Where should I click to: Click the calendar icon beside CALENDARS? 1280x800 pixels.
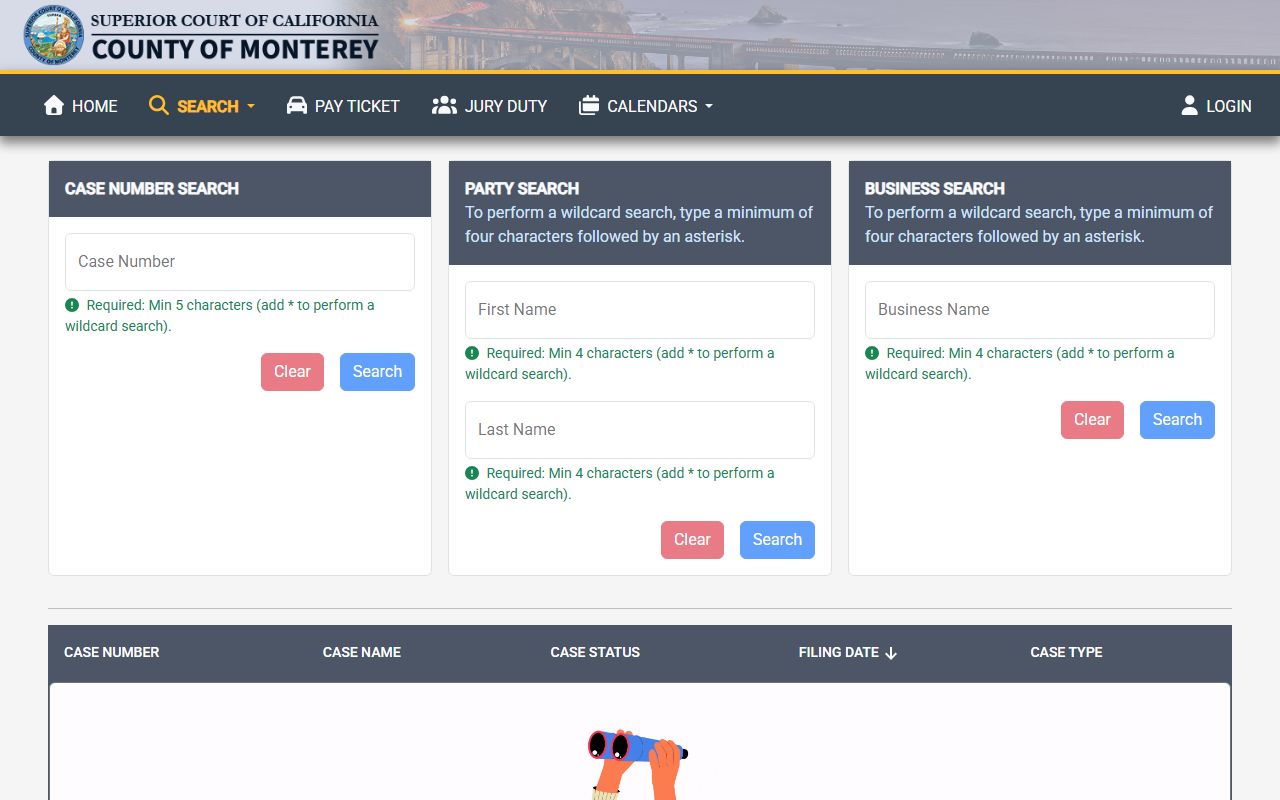tap(589, 106)
